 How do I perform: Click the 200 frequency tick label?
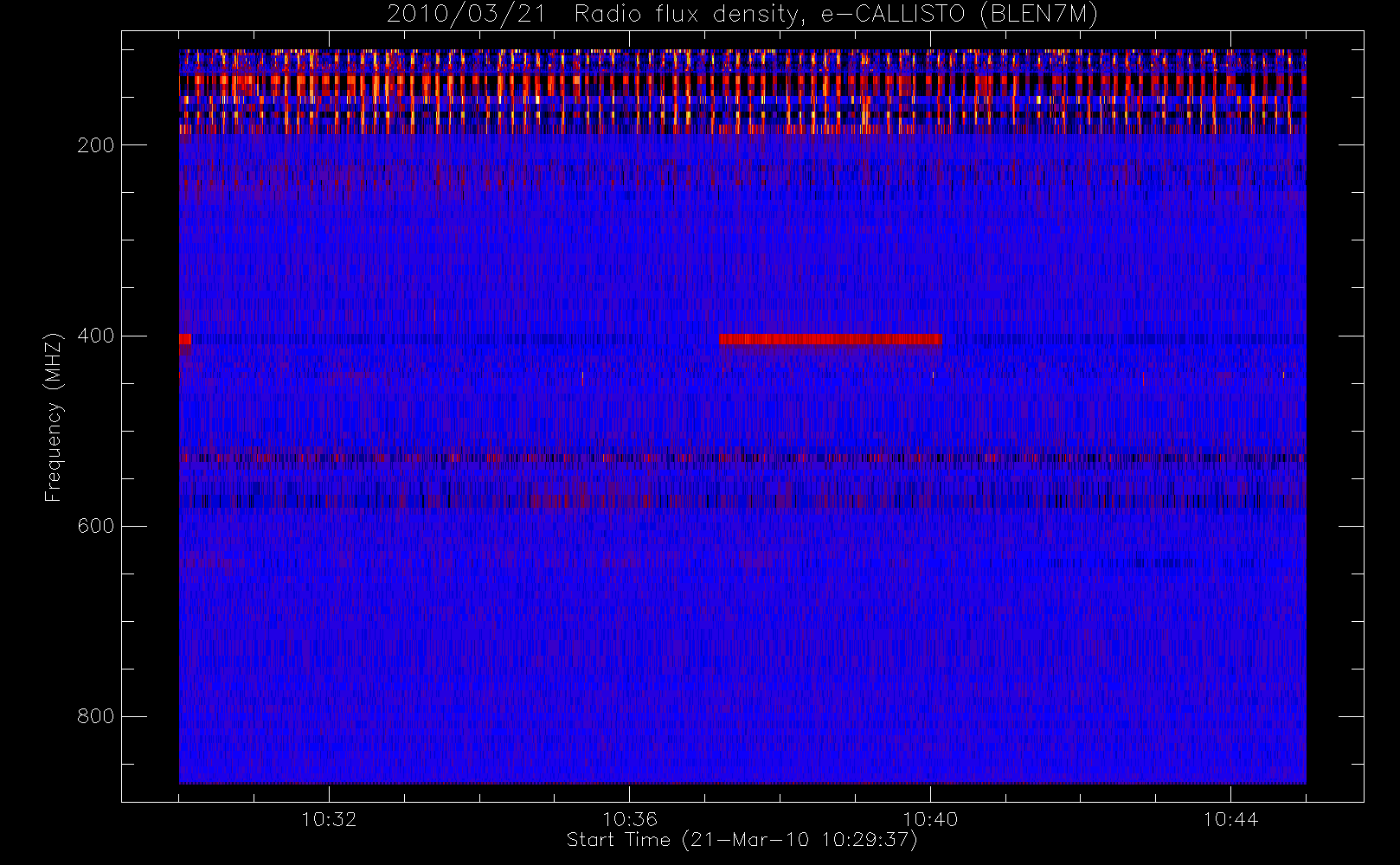pyautogui.click(x=96, y=145)
